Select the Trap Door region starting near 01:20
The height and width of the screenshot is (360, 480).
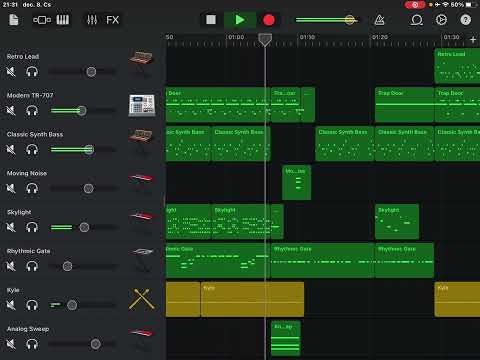pos(405,105)
